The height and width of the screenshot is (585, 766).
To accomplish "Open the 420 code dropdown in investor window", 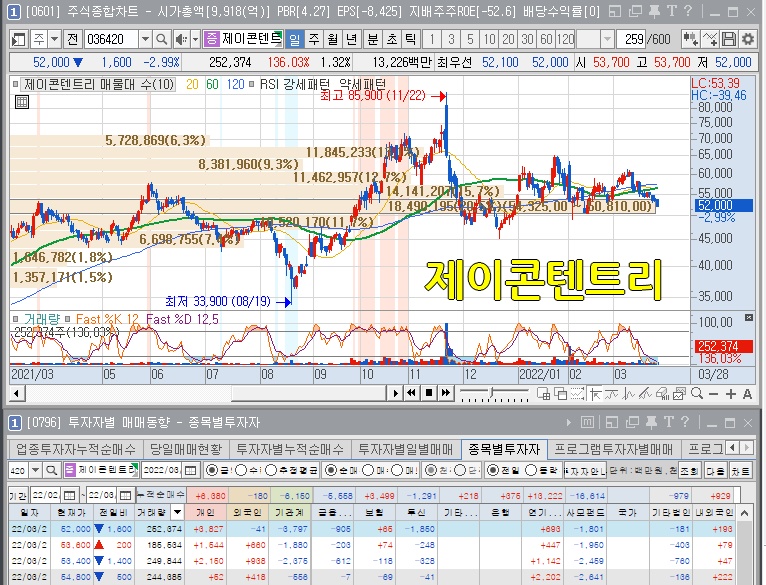I will point(36,471).
